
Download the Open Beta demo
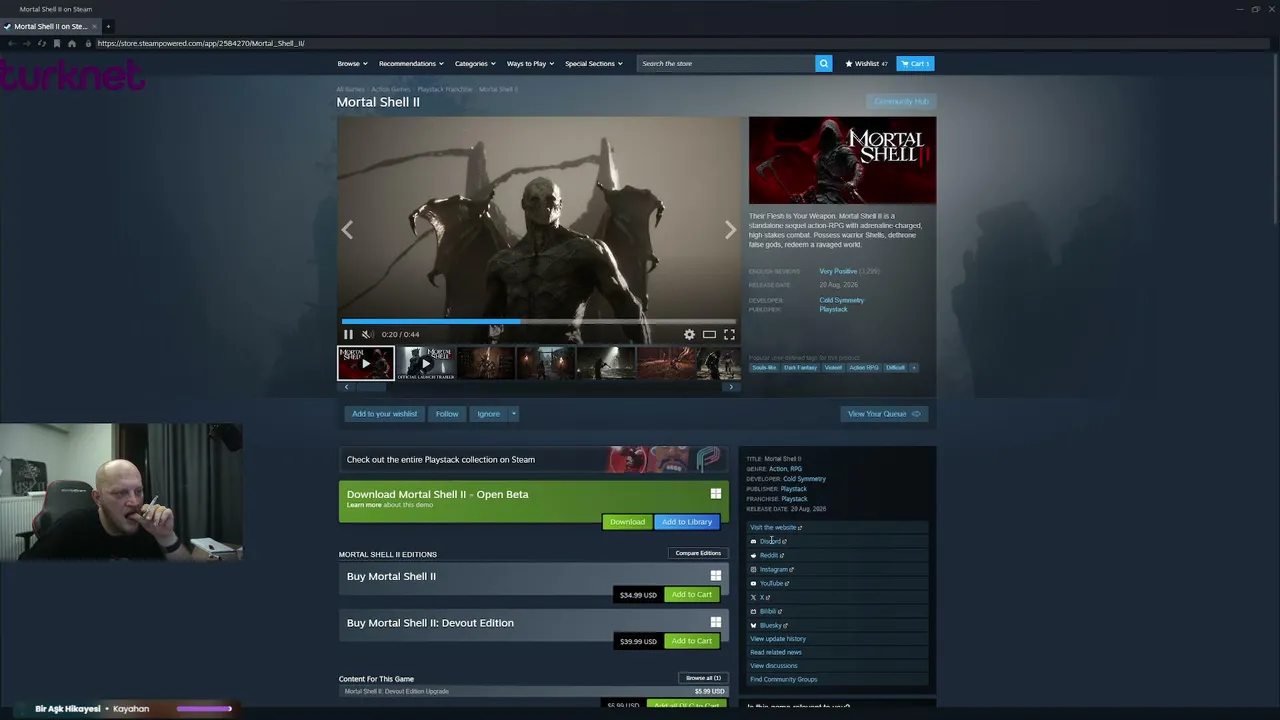pyautogui.click(x=627, y=522)
